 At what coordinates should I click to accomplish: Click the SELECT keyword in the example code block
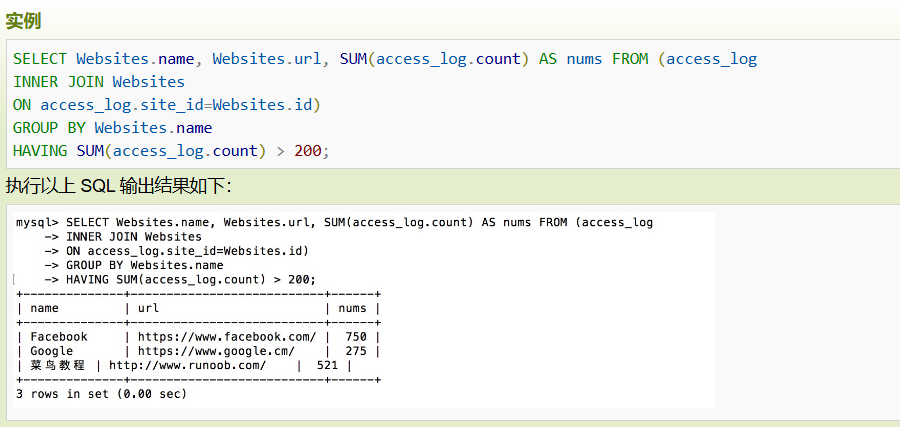pos(40,59)
